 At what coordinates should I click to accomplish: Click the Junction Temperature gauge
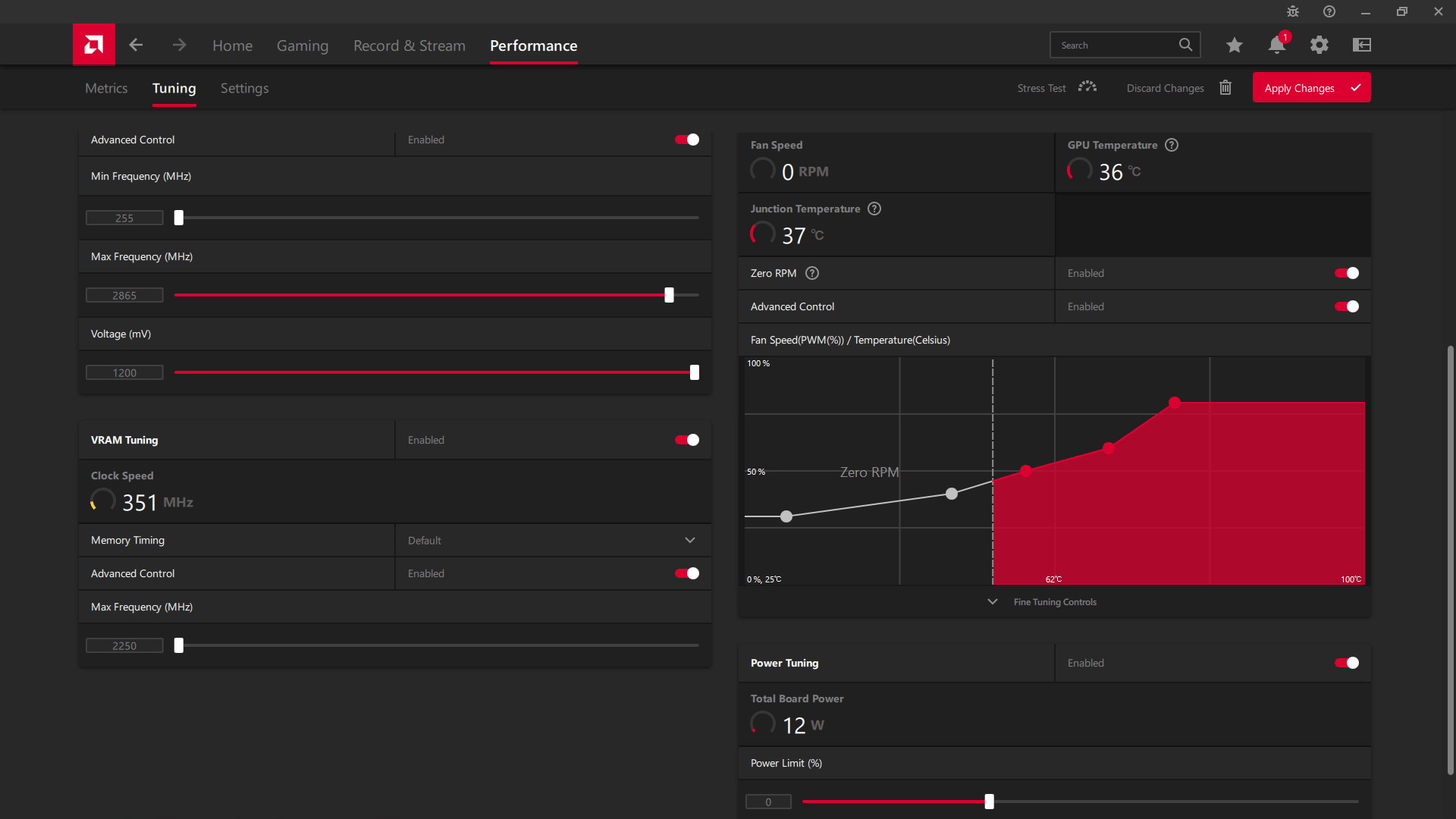(762, 234)
